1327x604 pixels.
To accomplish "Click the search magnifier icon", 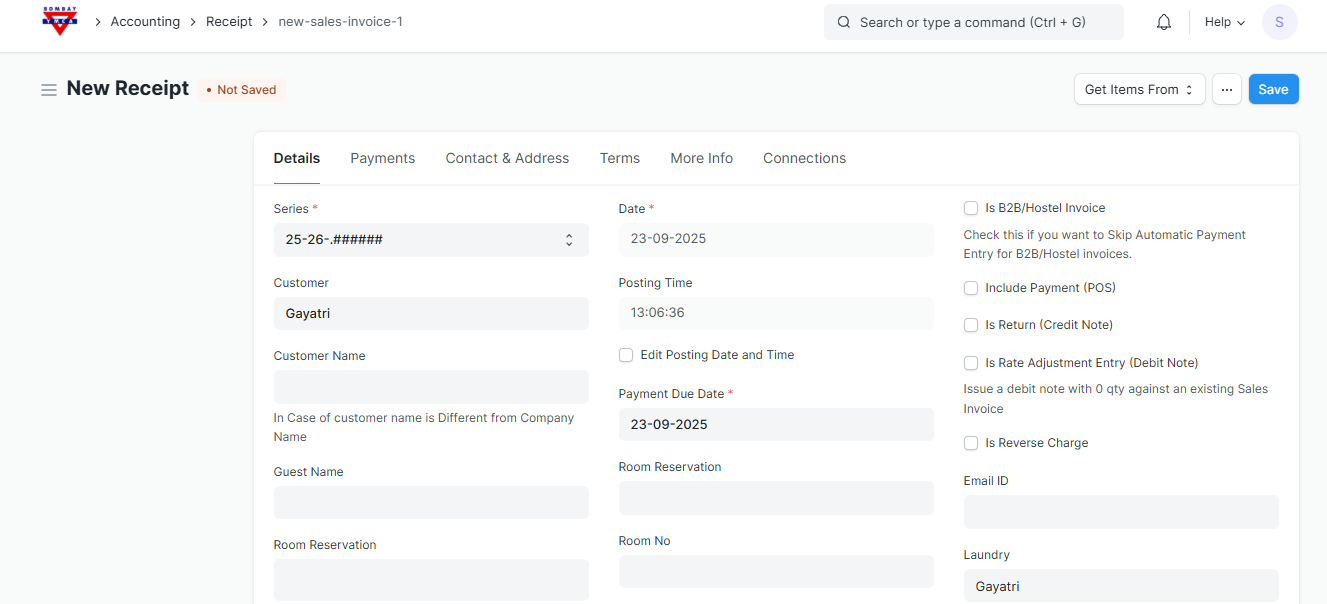I will pos(844,22).
